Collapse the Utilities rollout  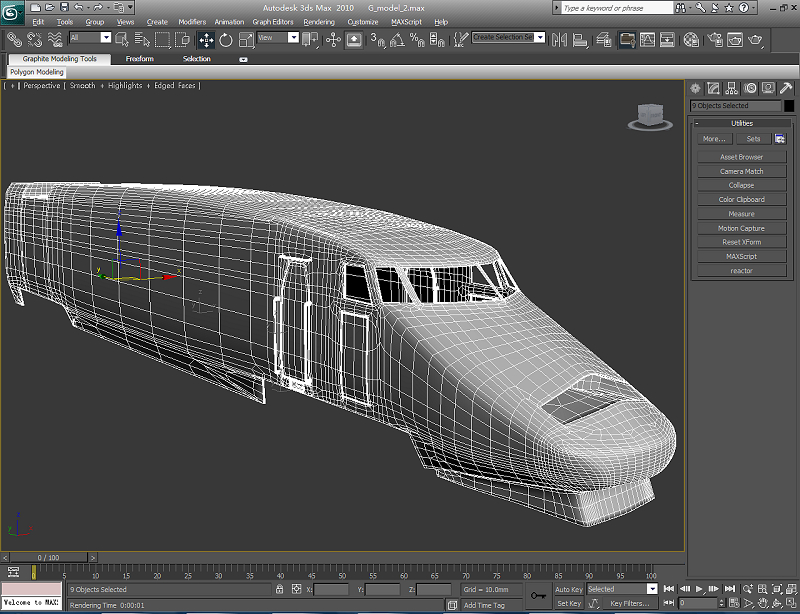point(741,123)
